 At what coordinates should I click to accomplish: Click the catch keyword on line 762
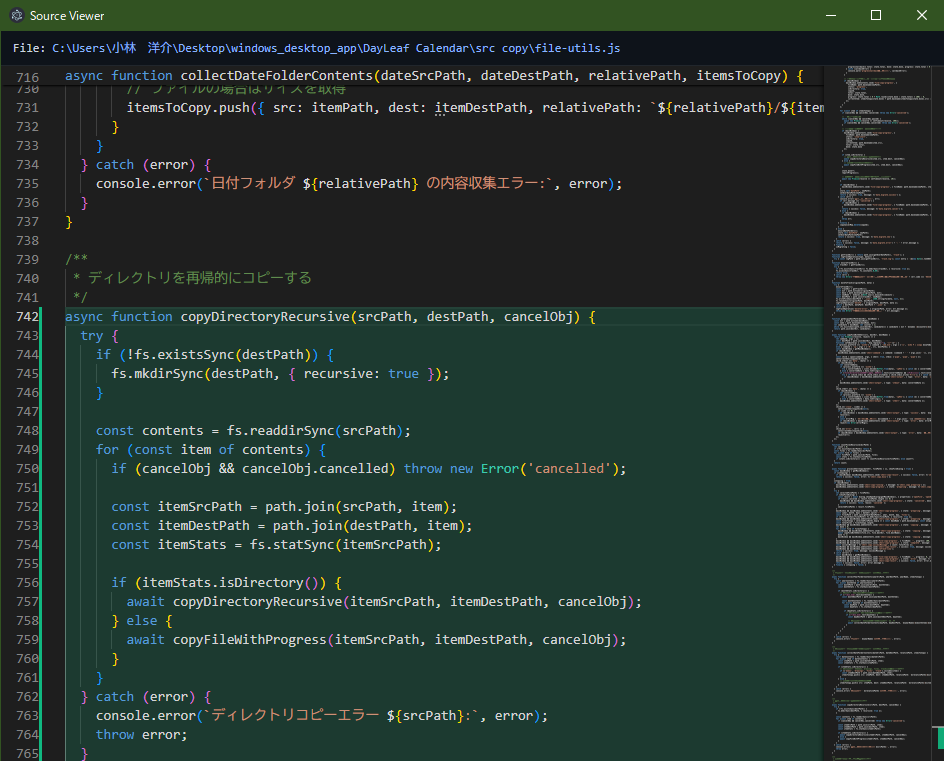(115, 696)
